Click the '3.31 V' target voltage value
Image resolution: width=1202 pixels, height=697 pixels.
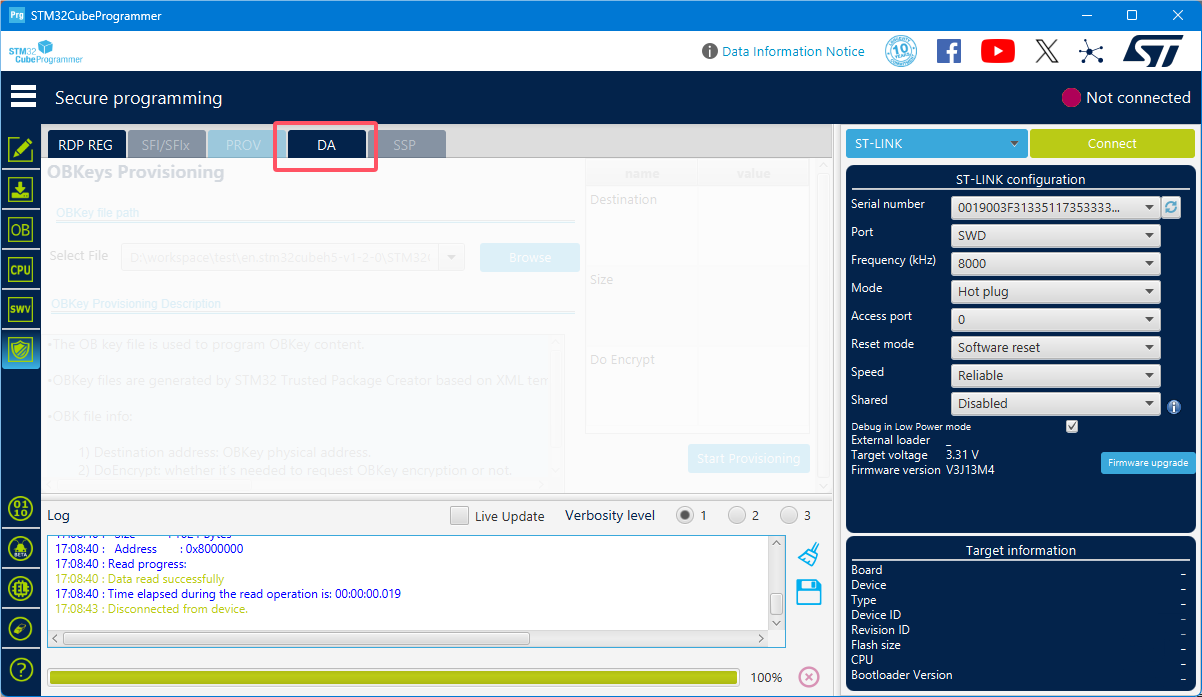tap(962, 455)
